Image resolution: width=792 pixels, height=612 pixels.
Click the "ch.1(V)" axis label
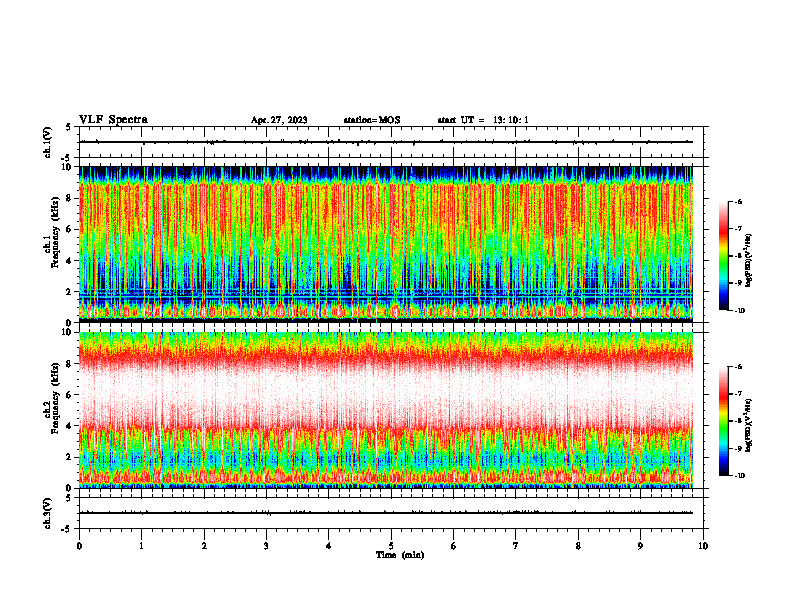[x=47, y=142]
